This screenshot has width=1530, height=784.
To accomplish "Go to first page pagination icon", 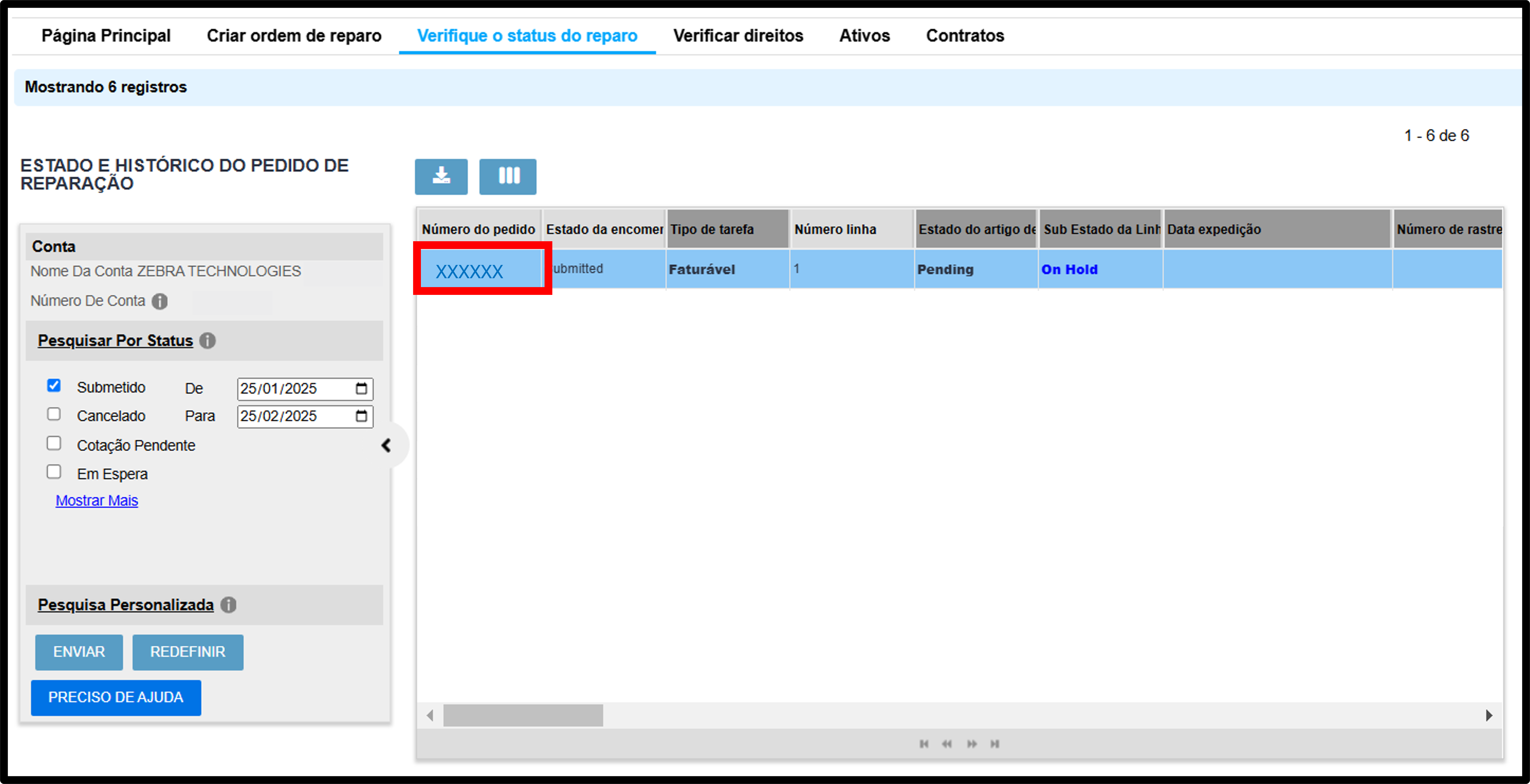I will [924, 744].
